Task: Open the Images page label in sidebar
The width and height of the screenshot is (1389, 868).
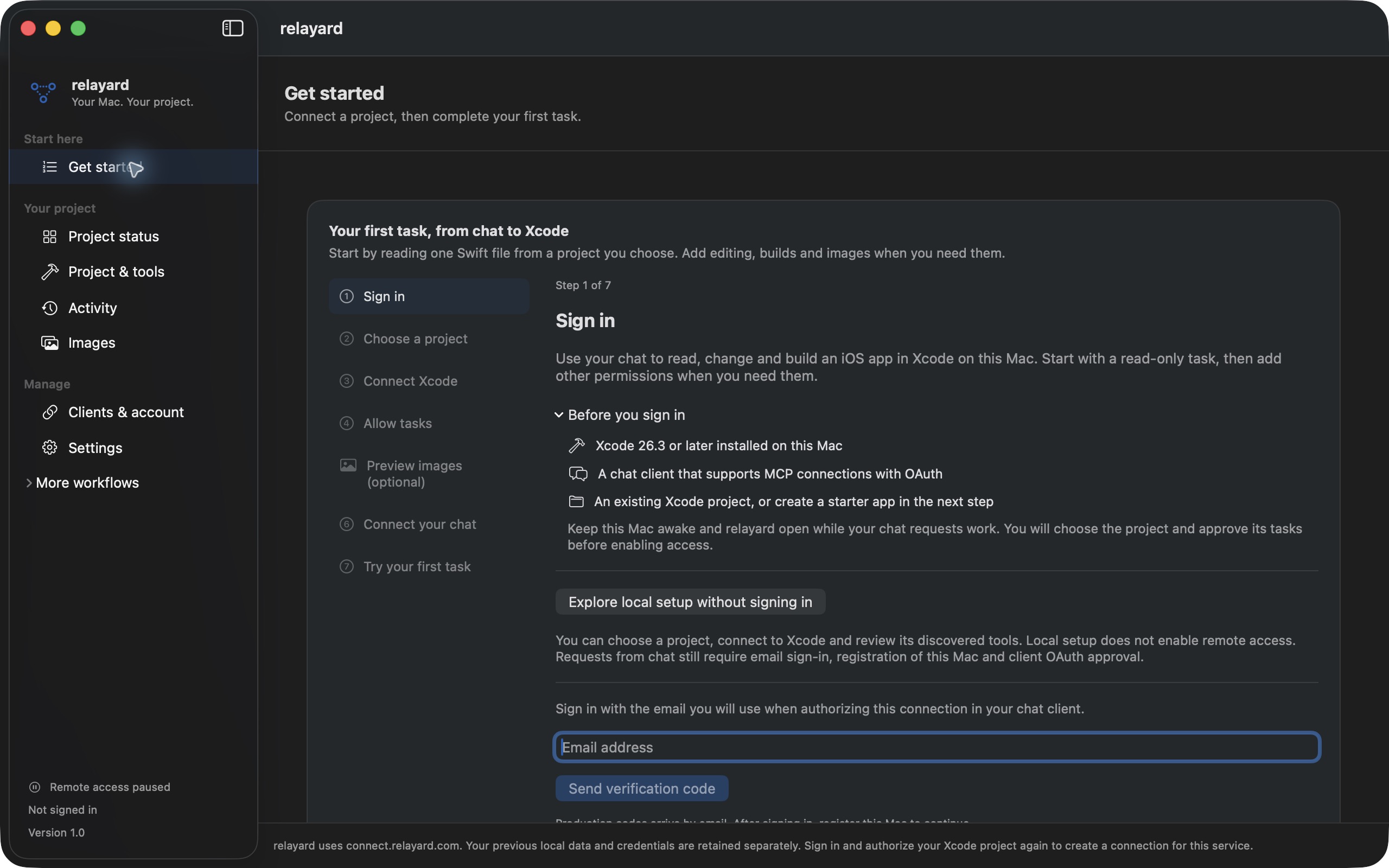Action: tap(92, 343)
